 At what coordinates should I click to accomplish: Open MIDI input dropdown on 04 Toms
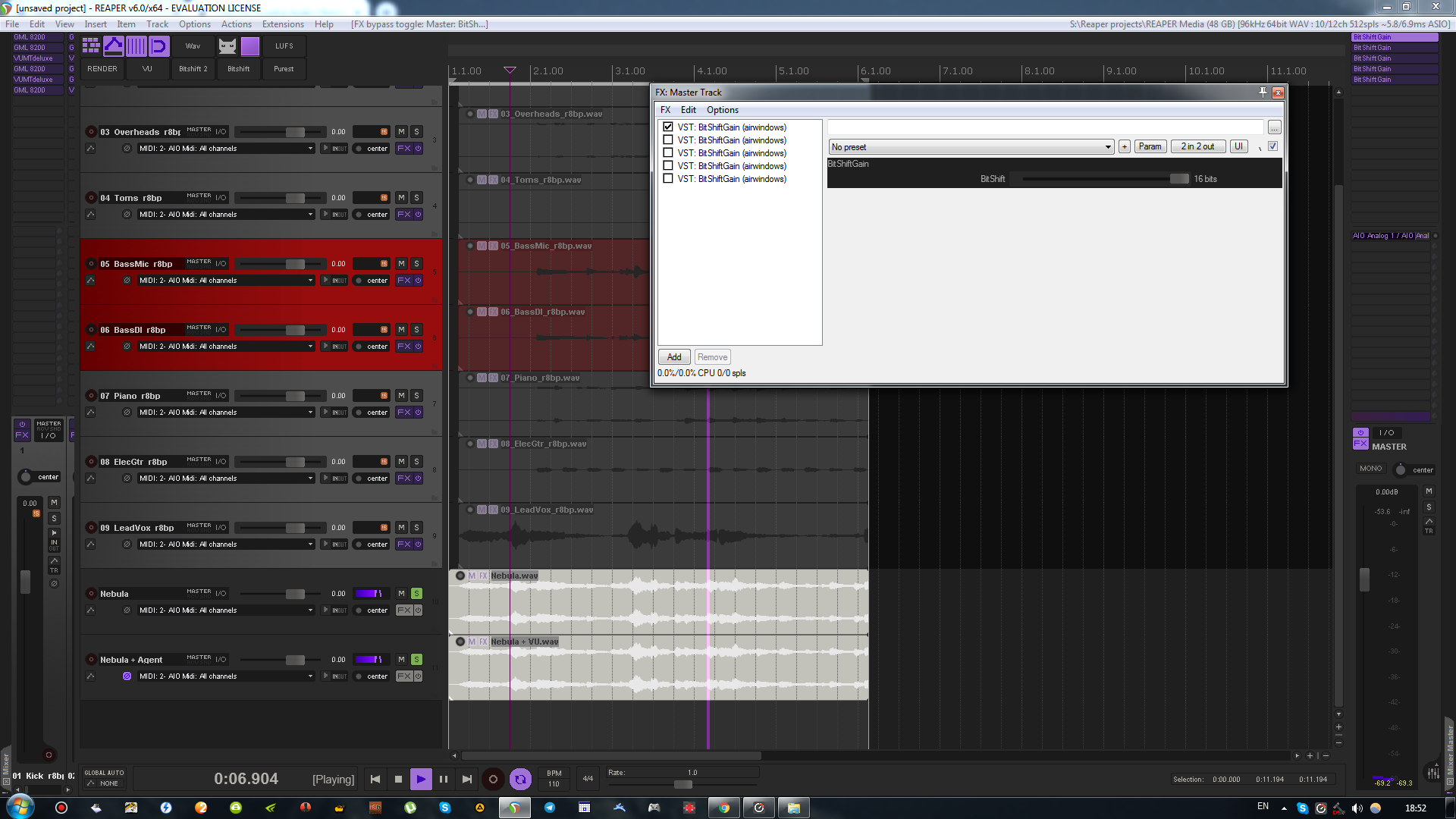pos(226,215)
